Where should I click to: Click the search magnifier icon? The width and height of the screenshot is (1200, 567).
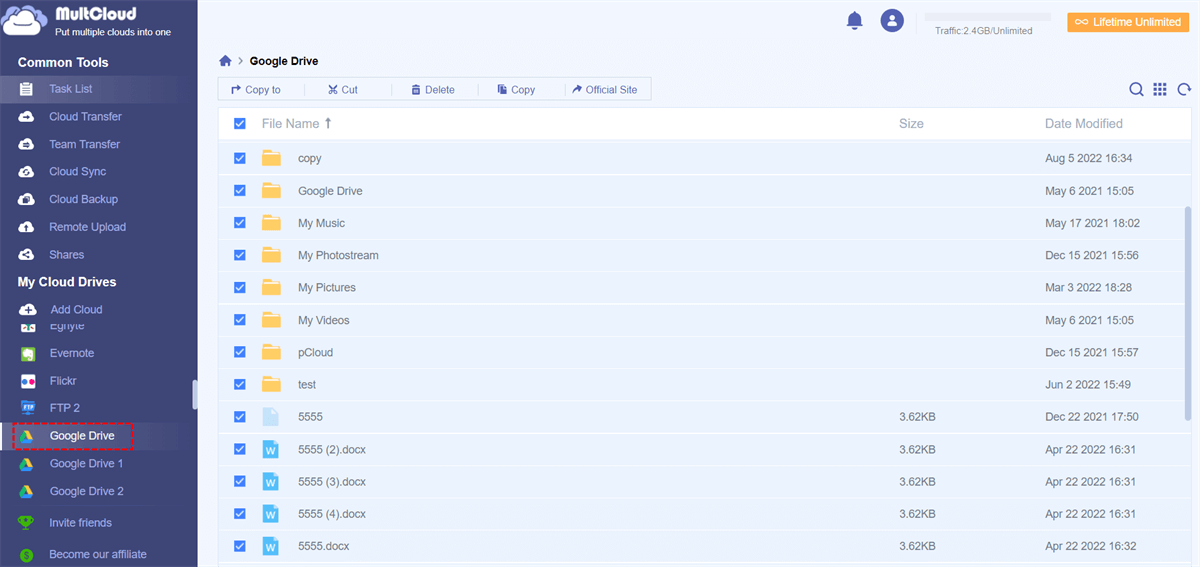tap(1136, 89)
